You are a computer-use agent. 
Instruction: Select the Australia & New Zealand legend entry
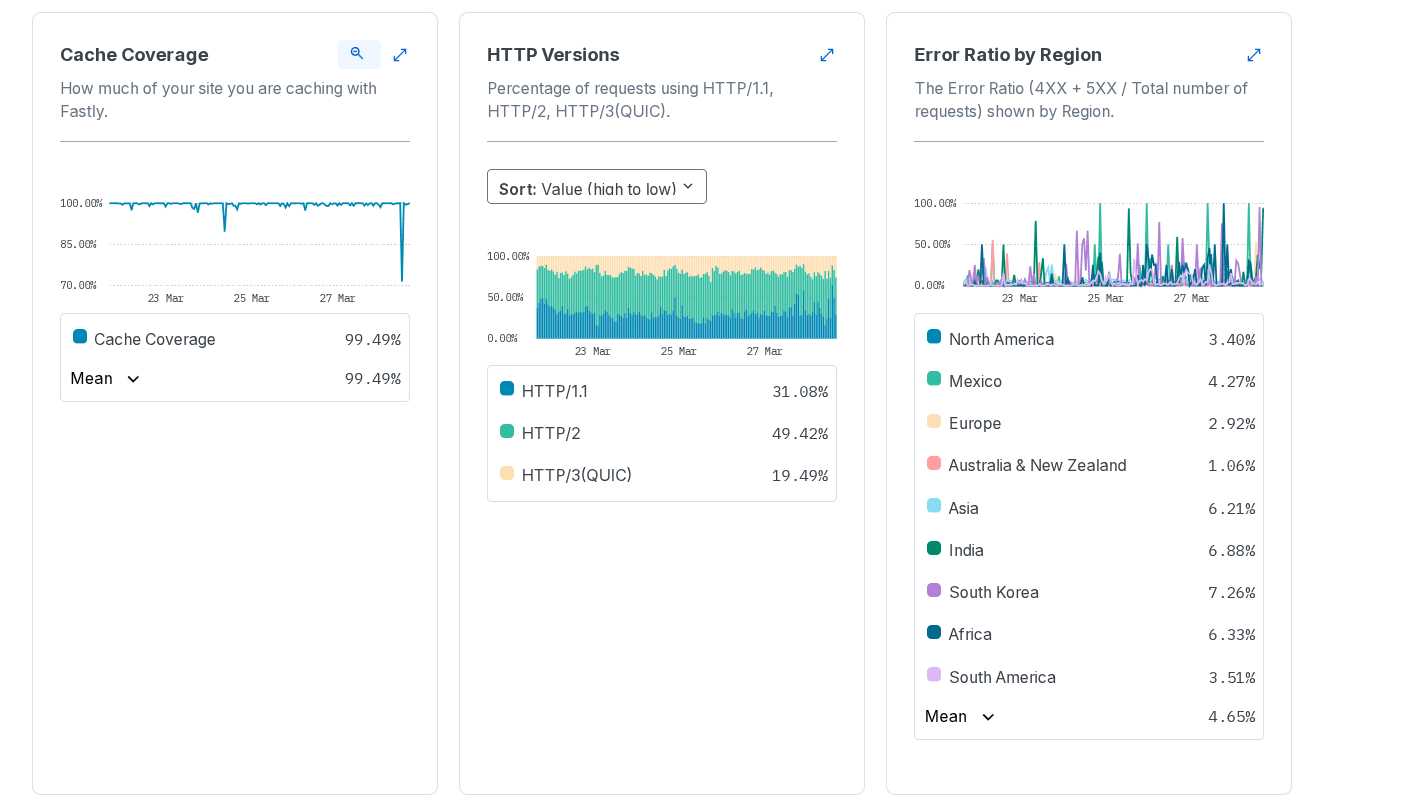1037,465
